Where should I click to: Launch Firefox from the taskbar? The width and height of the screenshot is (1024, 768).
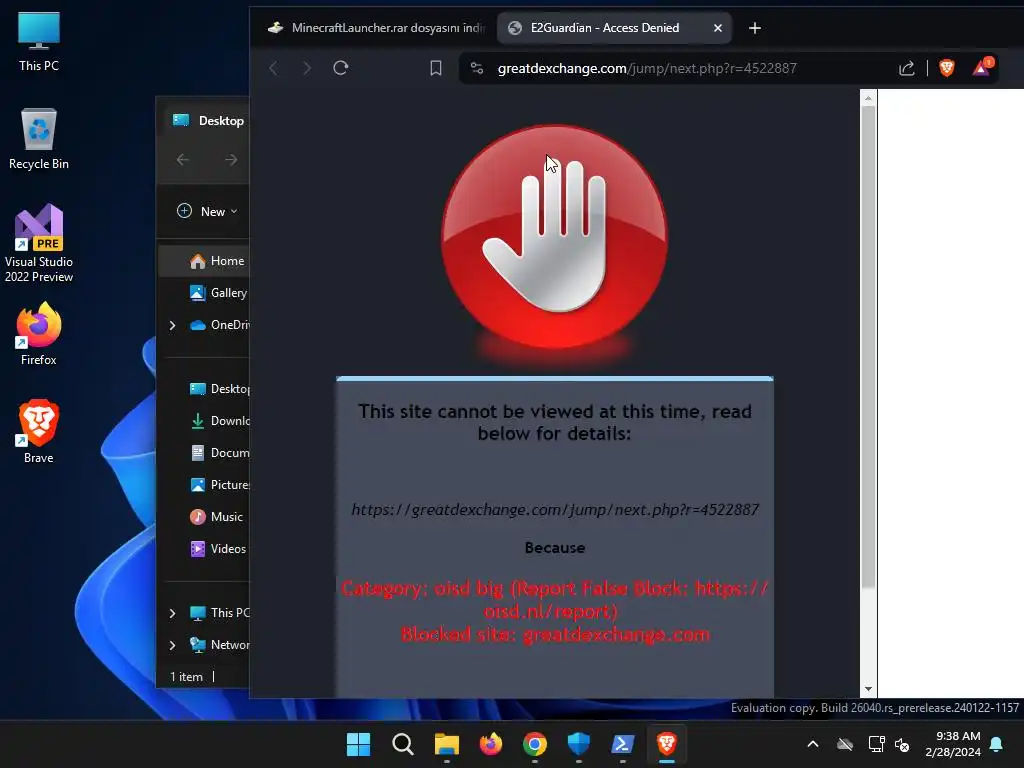click(490, 744)
